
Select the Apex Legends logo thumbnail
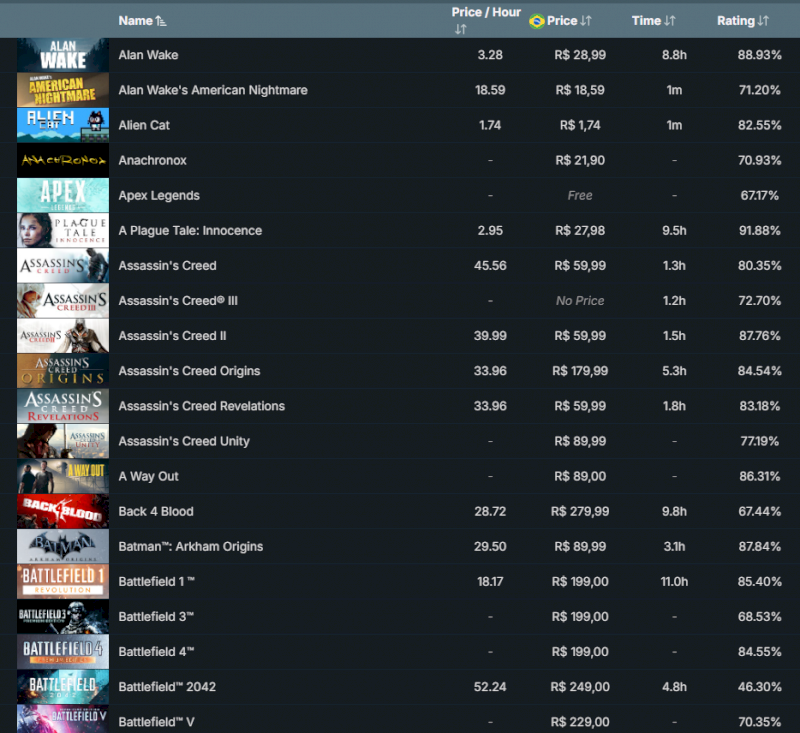63,195
